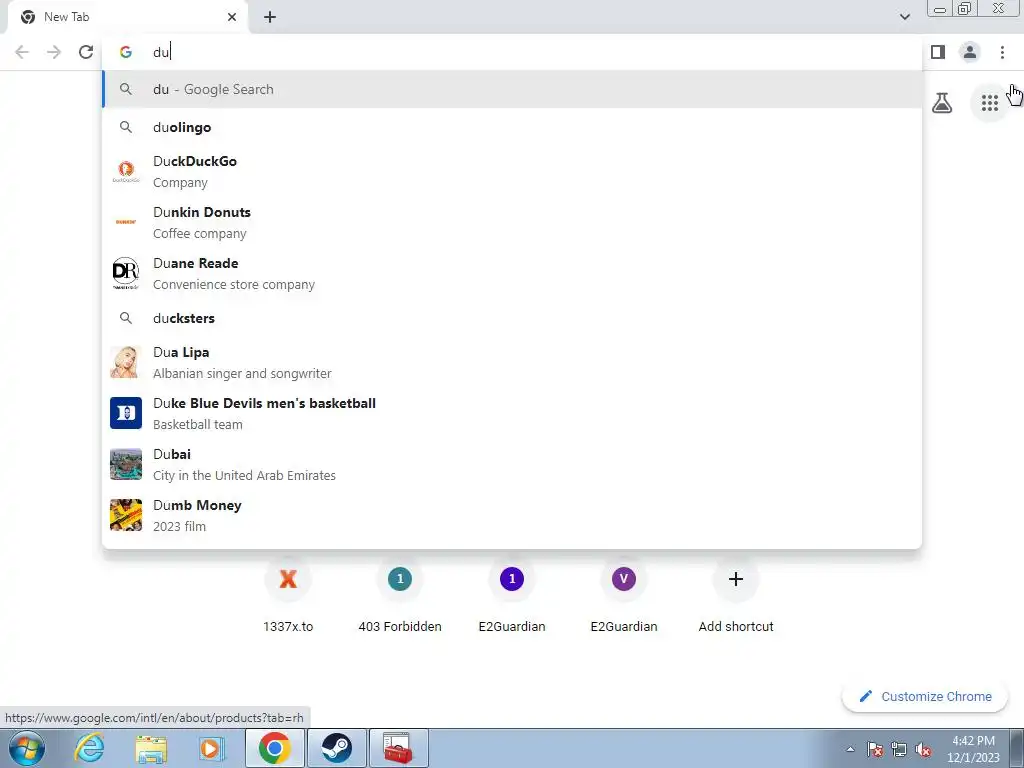Pick the Dua Lipa suggestion

[512, 362]
